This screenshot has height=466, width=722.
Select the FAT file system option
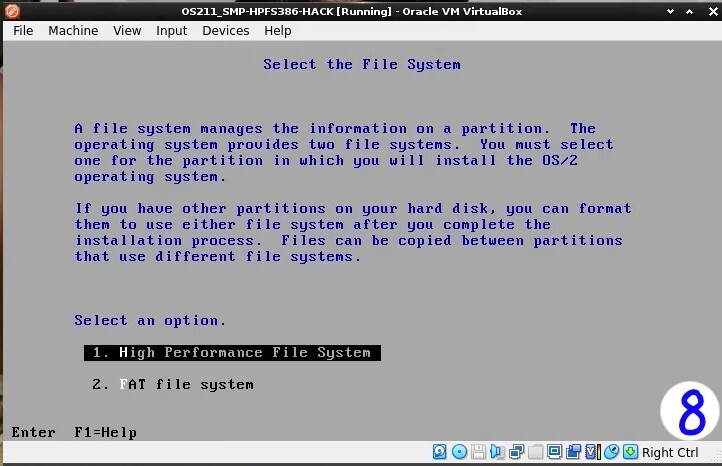pos(173,384)
